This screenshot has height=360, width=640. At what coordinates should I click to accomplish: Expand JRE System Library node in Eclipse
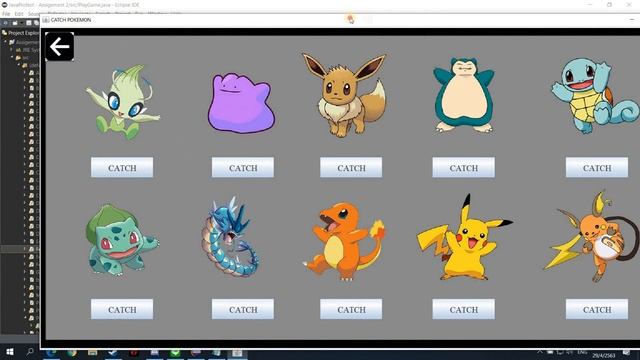coord(12,49)
